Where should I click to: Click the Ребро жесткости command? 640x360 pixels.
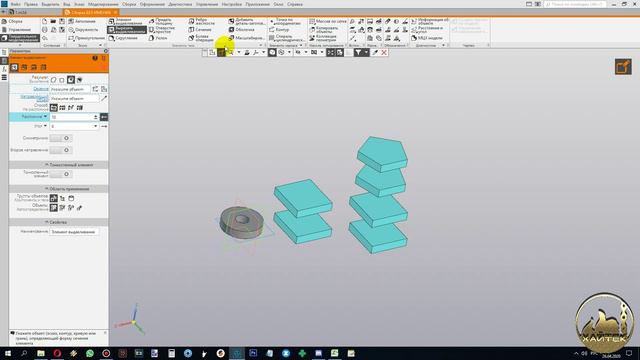(201, 21)
